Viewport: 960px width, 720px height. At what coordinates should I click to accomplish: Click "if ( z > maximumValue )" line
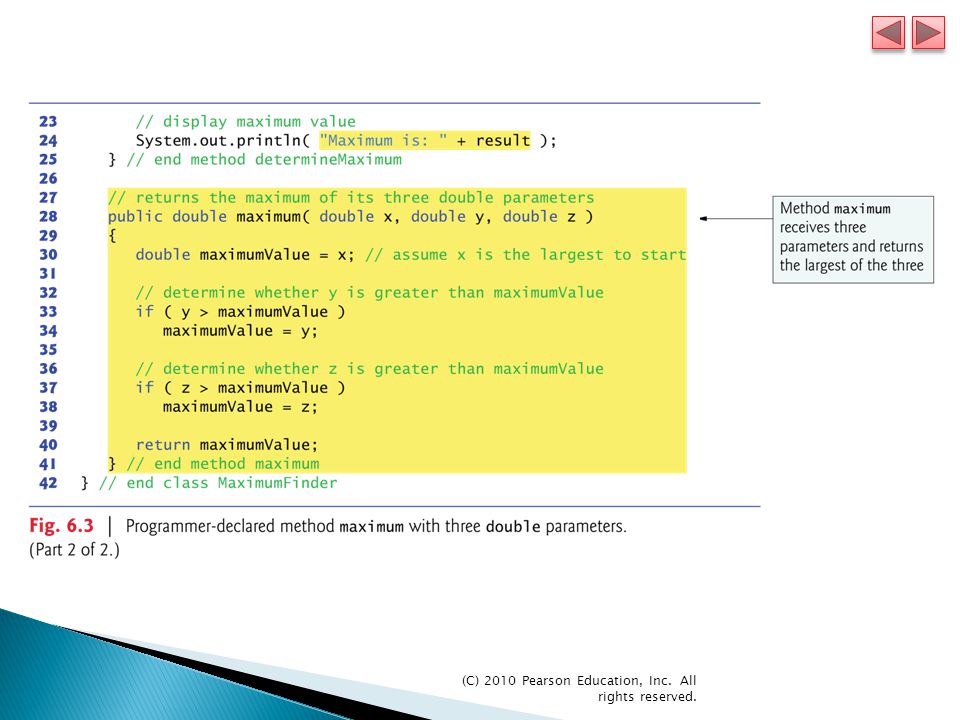[240, 388]
